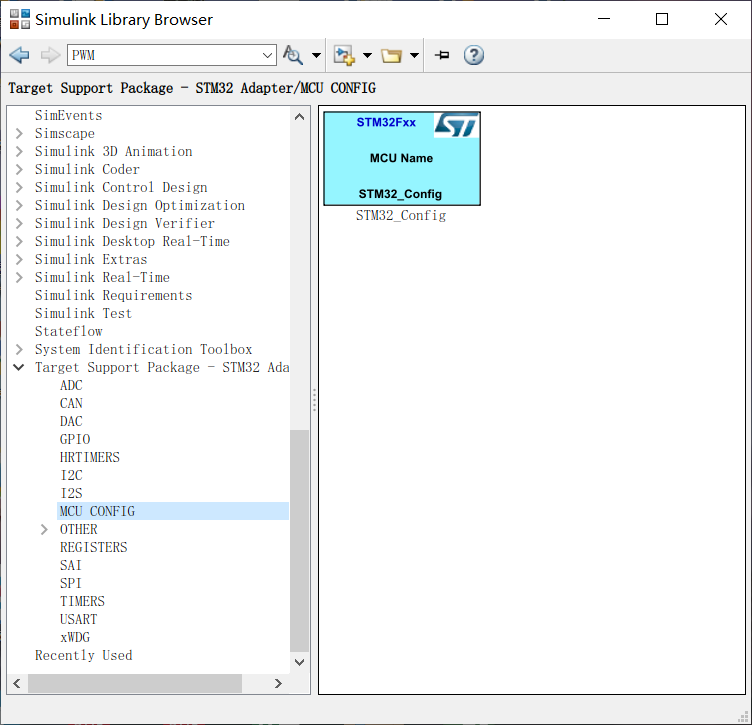Screen dimensions: 752x725
Task: Run the block search magnifier icon
Action: 293,55
